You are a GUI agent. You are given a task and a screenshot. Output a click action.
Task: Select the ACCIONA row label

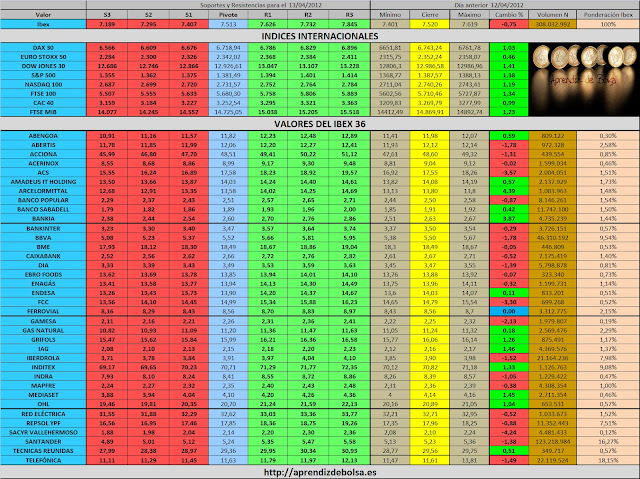(x=43, y=154)
